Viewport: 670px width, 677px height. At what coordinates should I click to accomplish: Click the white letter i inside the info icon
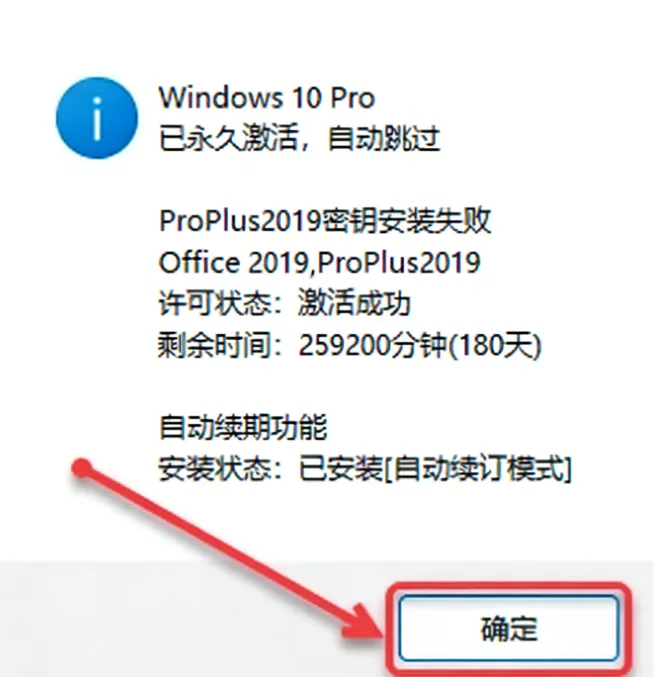[97, 119]
